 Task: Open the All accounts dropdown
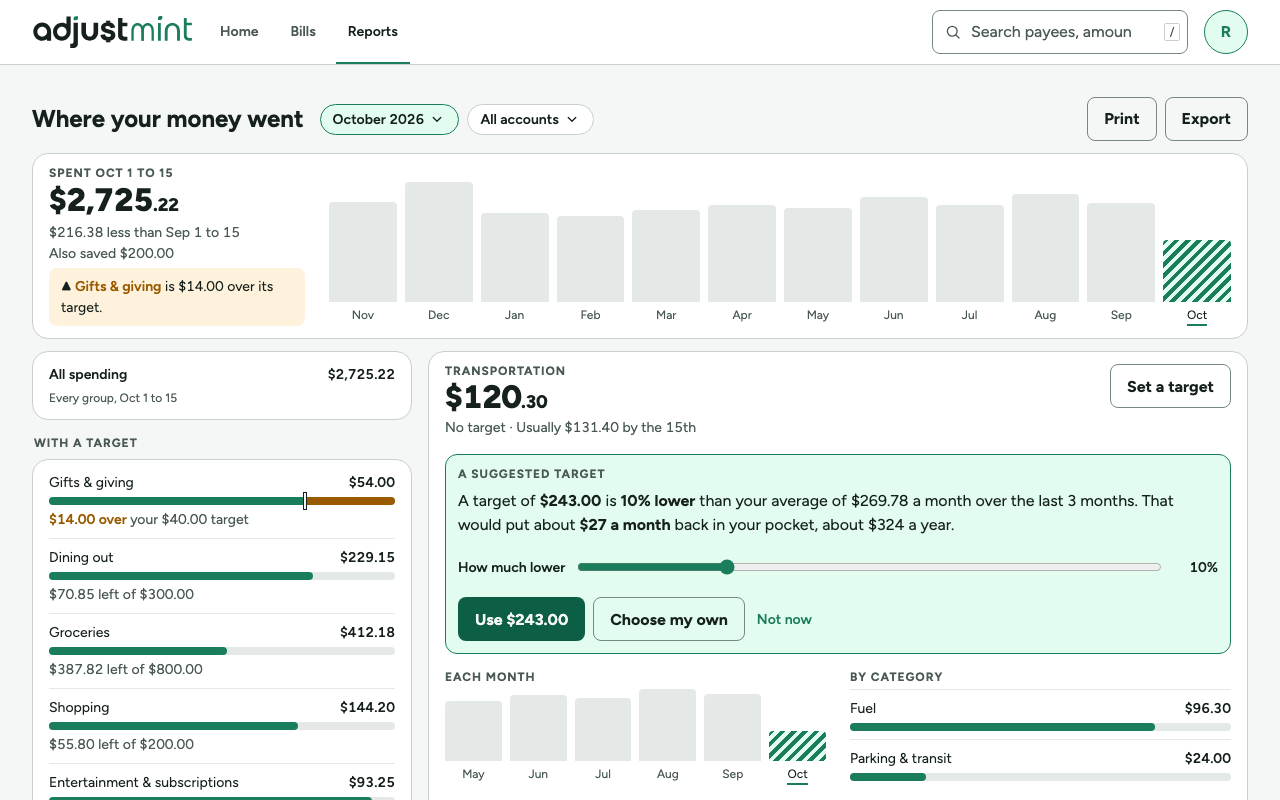coord(530,119)
